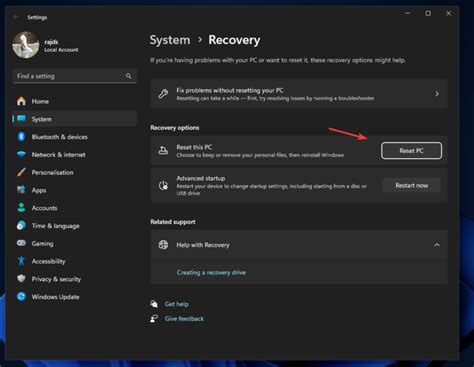Select Accounts in the sidebar
The width and height of the screenshot is (474, 367).
[74, 208]
